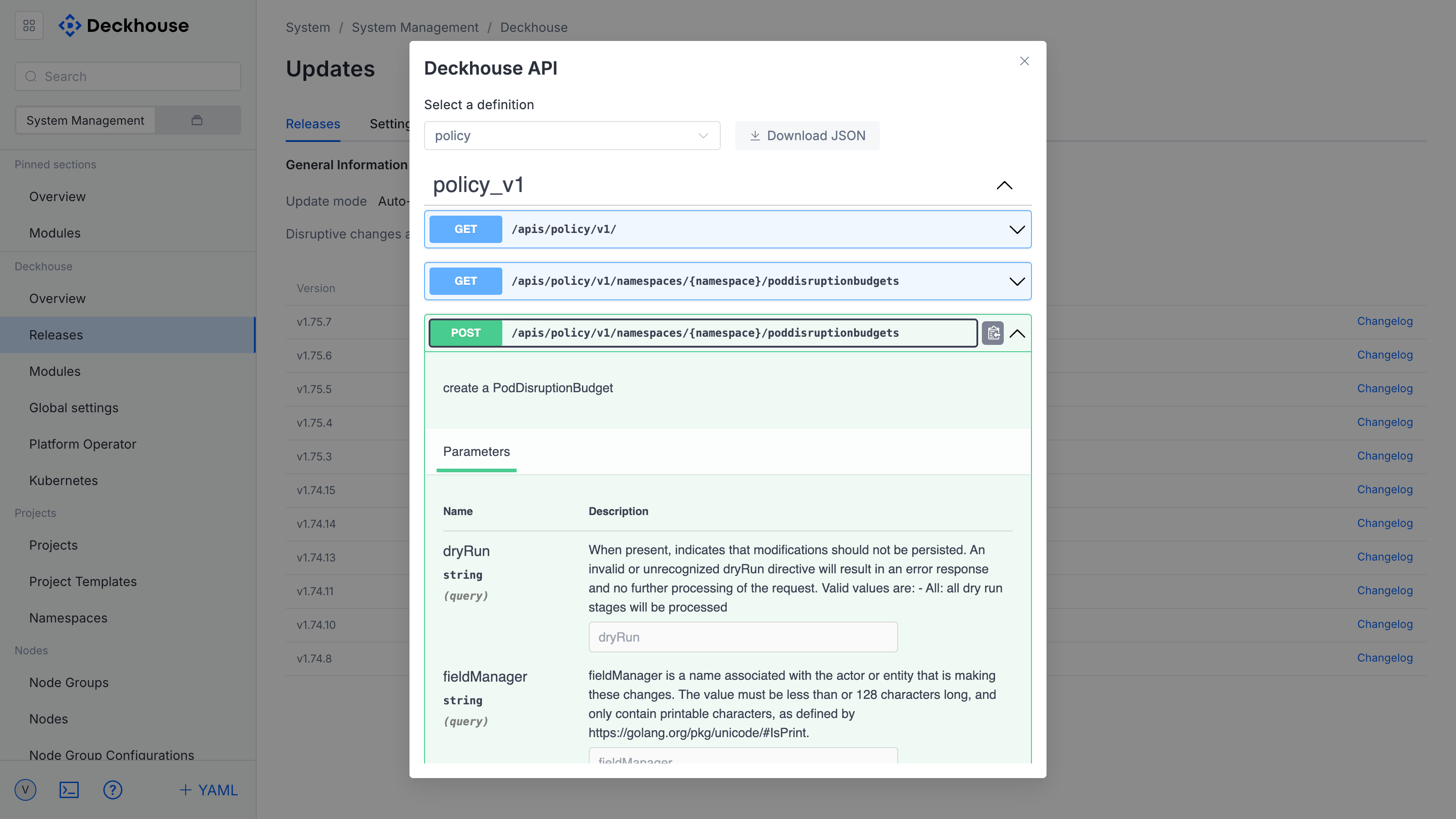Focus the dryRun input field
The image size is (1456, 819).
tap(743, 637)
